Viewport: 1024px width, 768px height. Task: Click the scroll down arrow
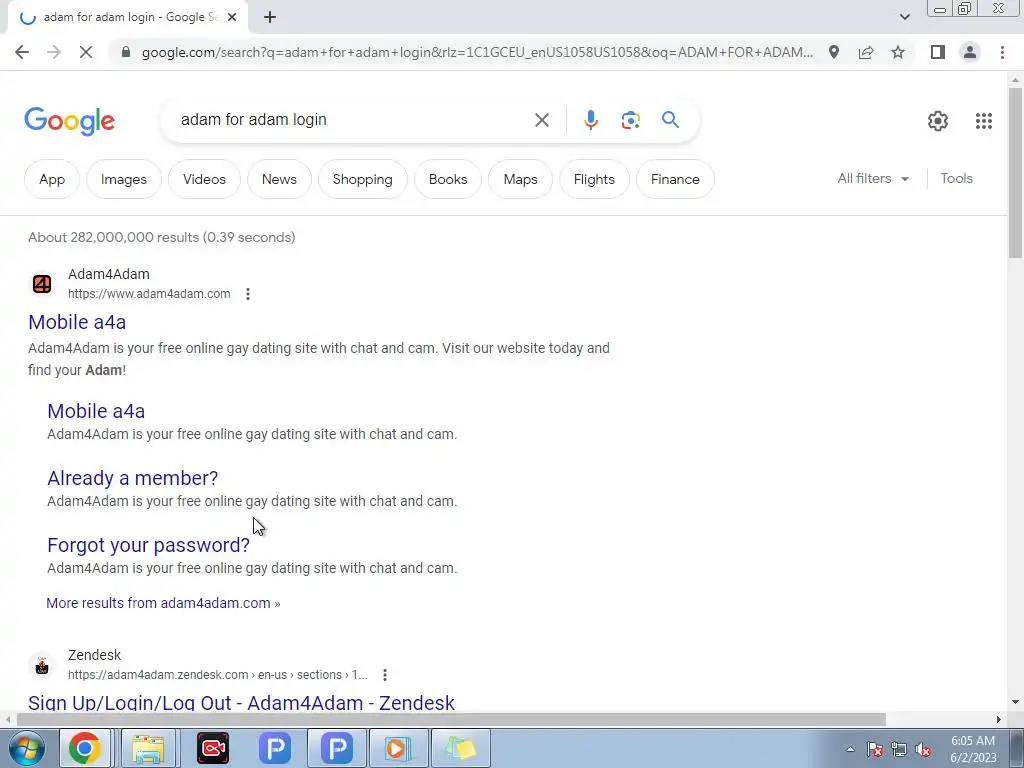tap(1015, 703)
